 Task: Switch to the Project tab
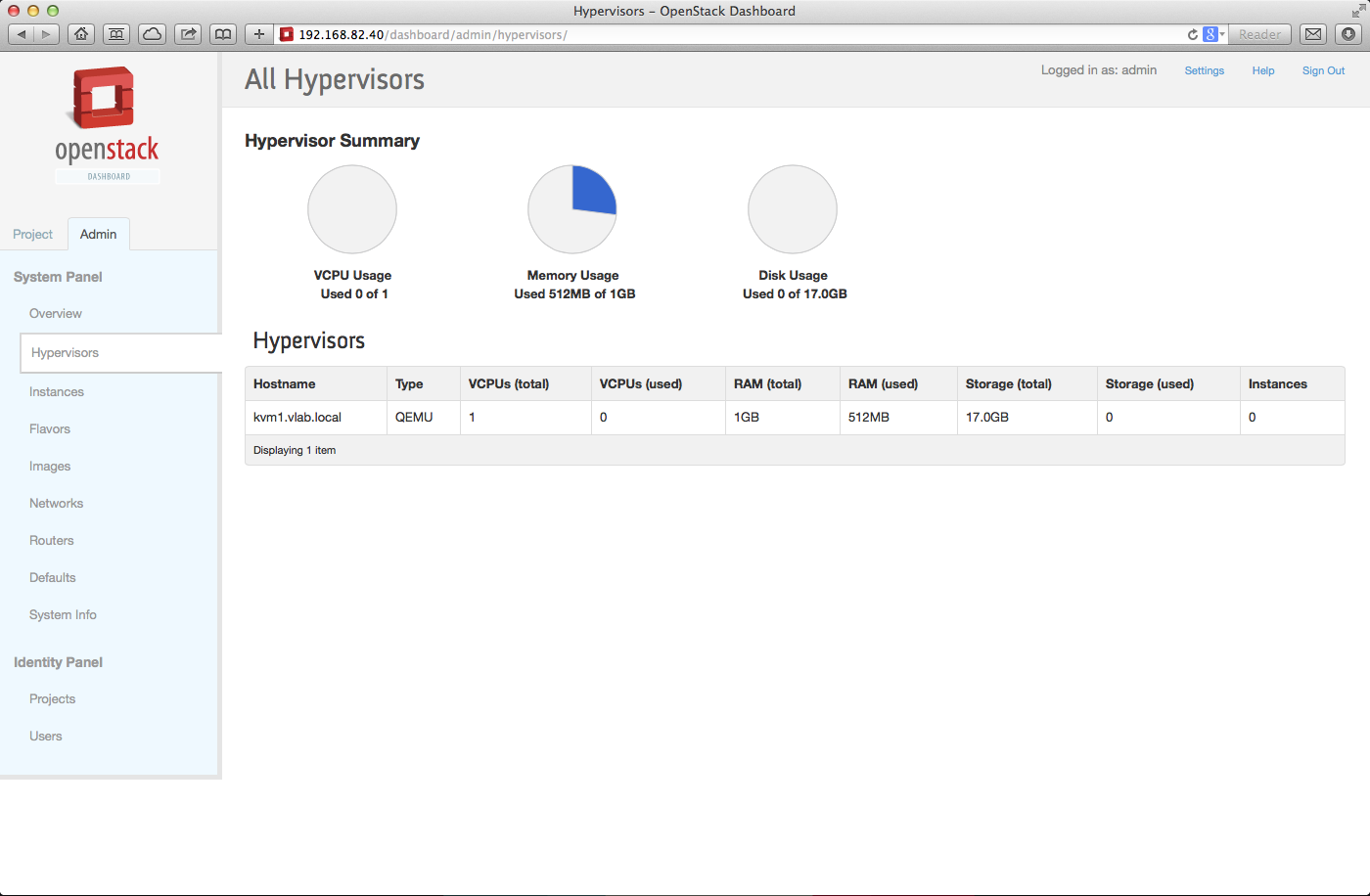tap(32, 235)
